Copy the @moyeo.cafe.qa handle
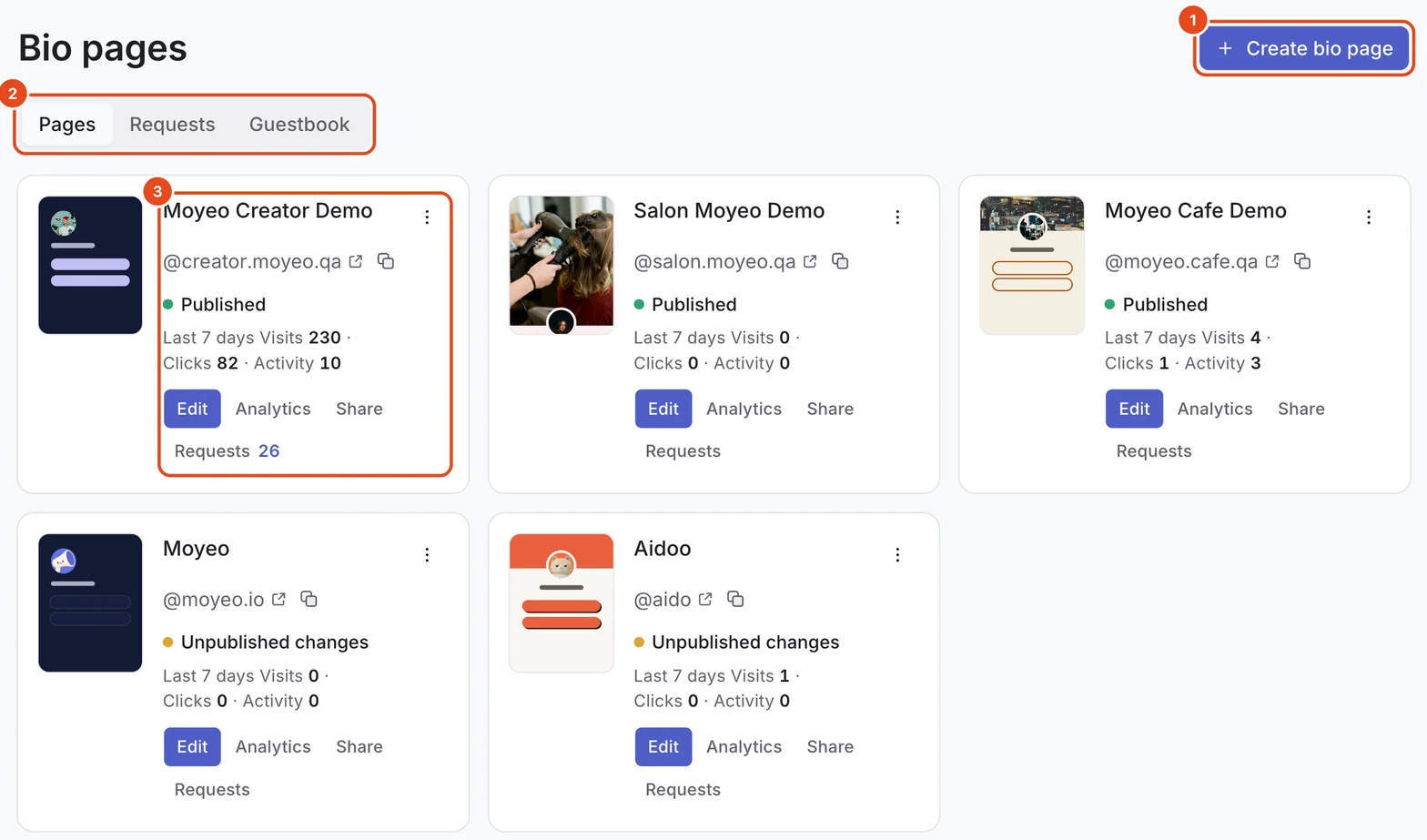 click(x=1302, y=261)
